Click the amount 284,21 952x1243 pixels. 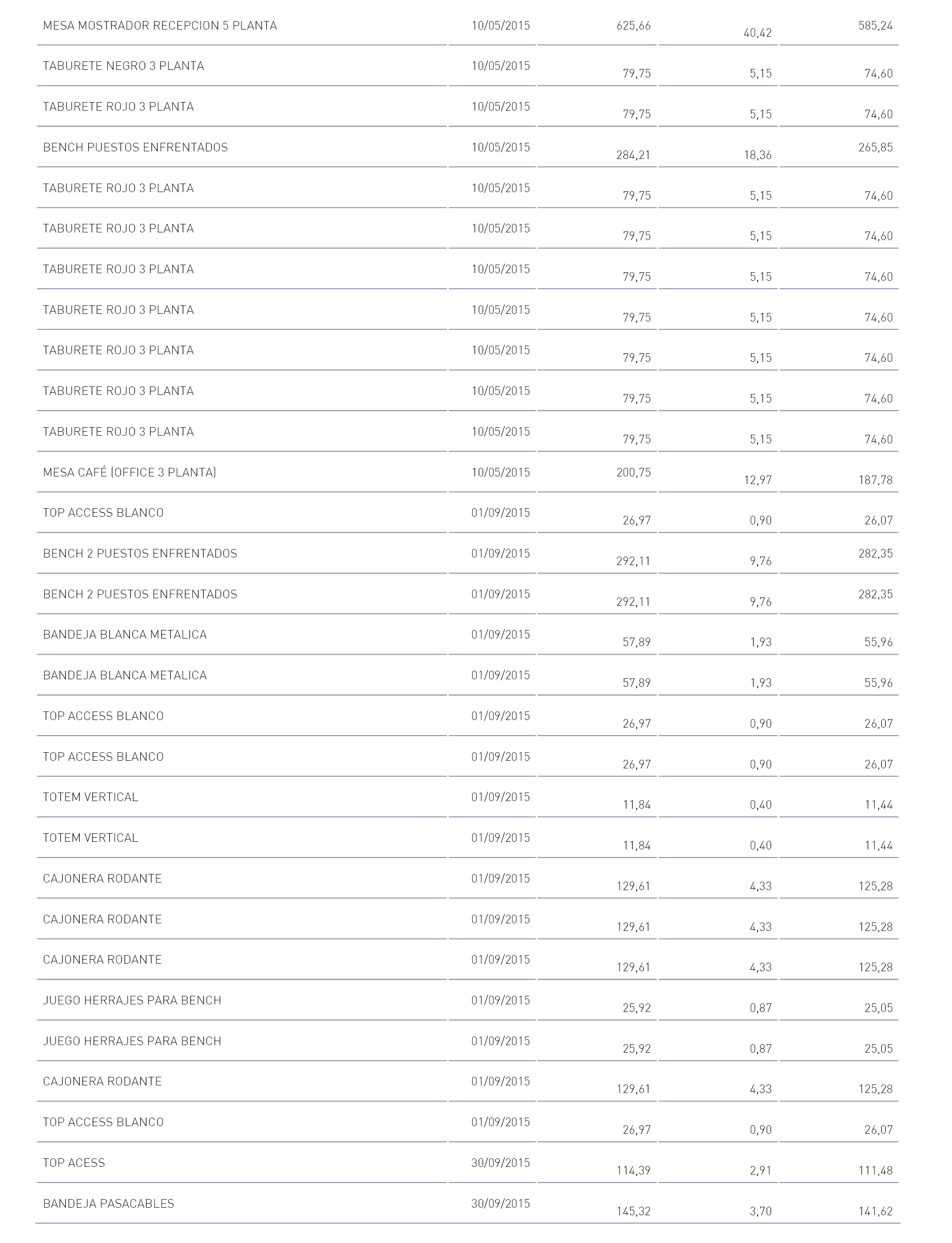click(x=634, y=155)
